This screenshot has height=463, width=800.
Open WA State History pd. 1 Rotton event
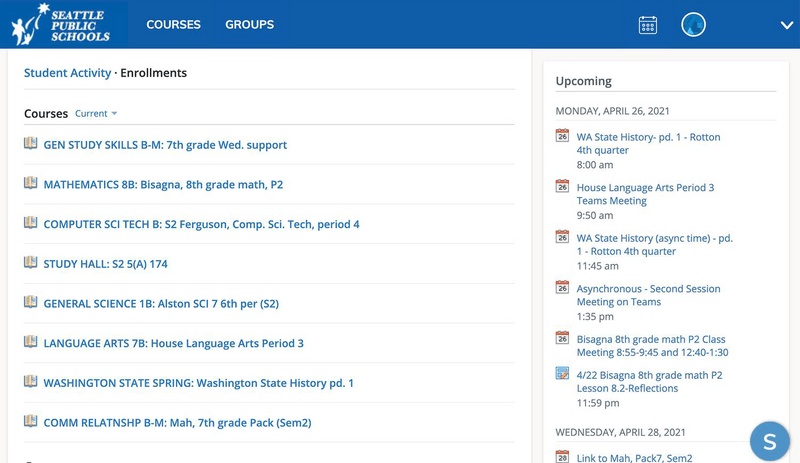[648, 143]
